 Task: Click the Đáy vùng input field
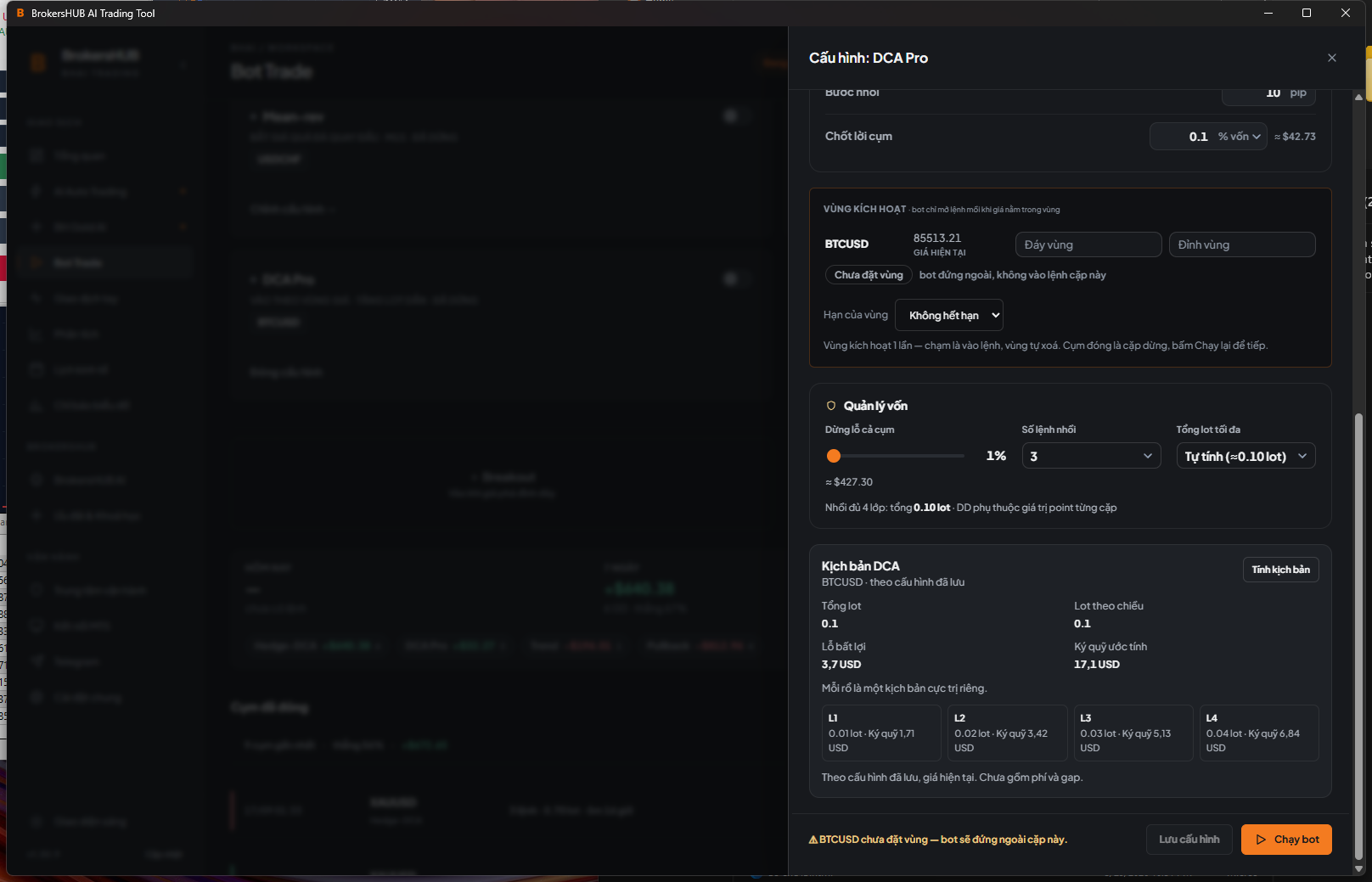[x=1088, y=244]
